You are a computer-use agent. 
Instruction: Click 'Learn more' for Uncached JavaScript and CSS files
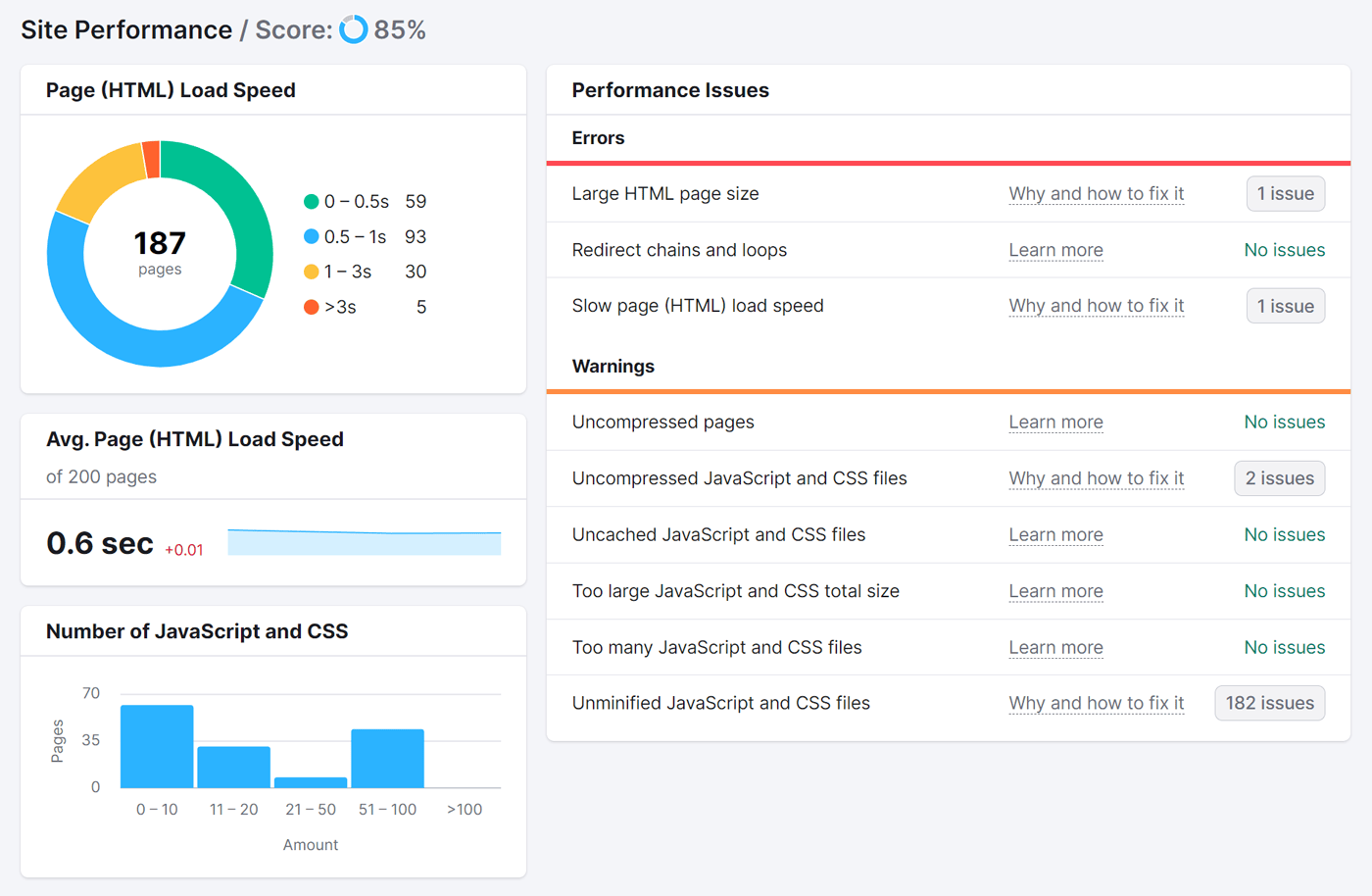(x=1055, y=535)
